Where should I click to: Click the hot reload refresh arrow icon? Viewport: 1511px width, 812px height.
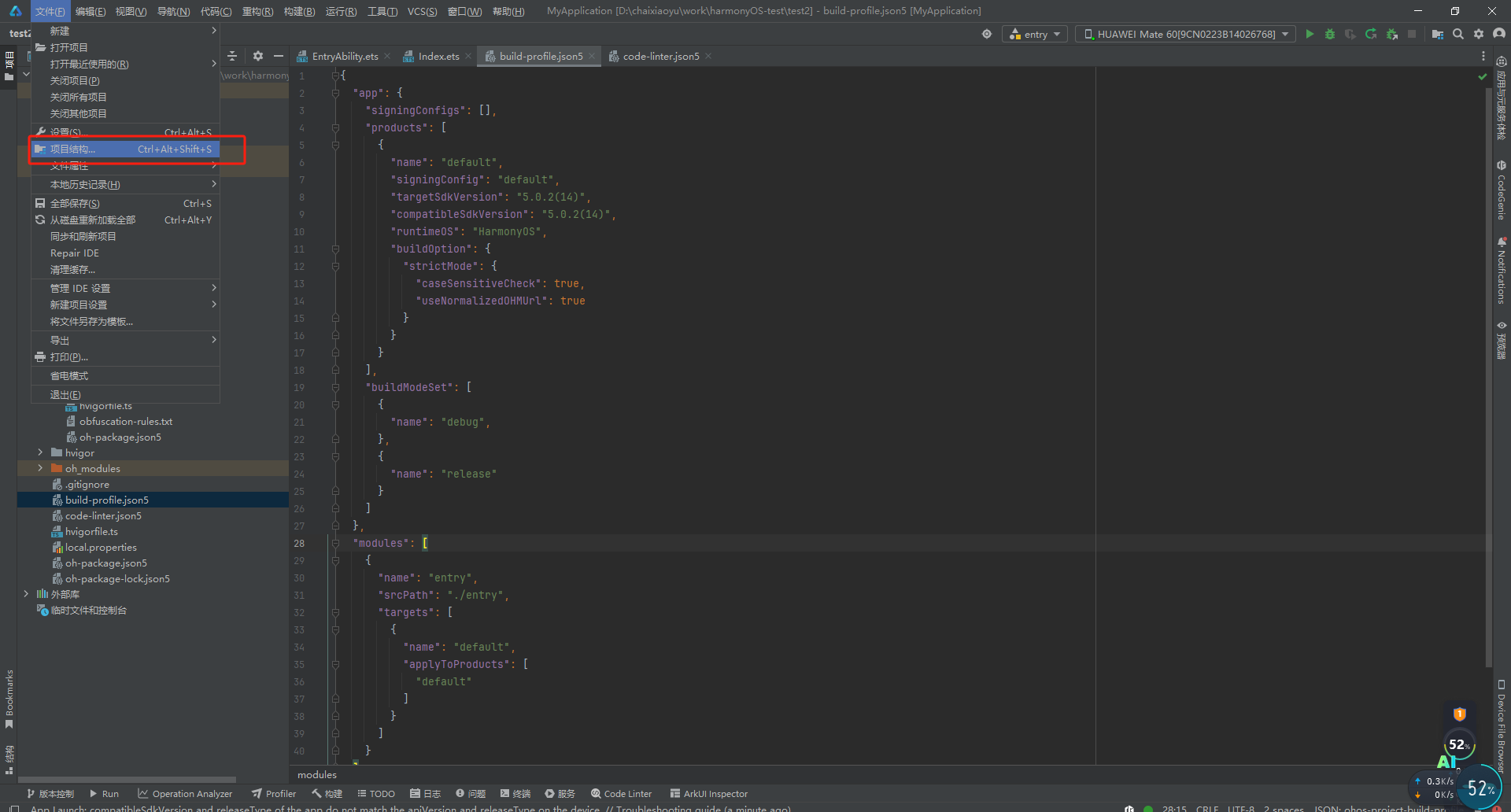pyautogui.click(x=1371, y=34)
